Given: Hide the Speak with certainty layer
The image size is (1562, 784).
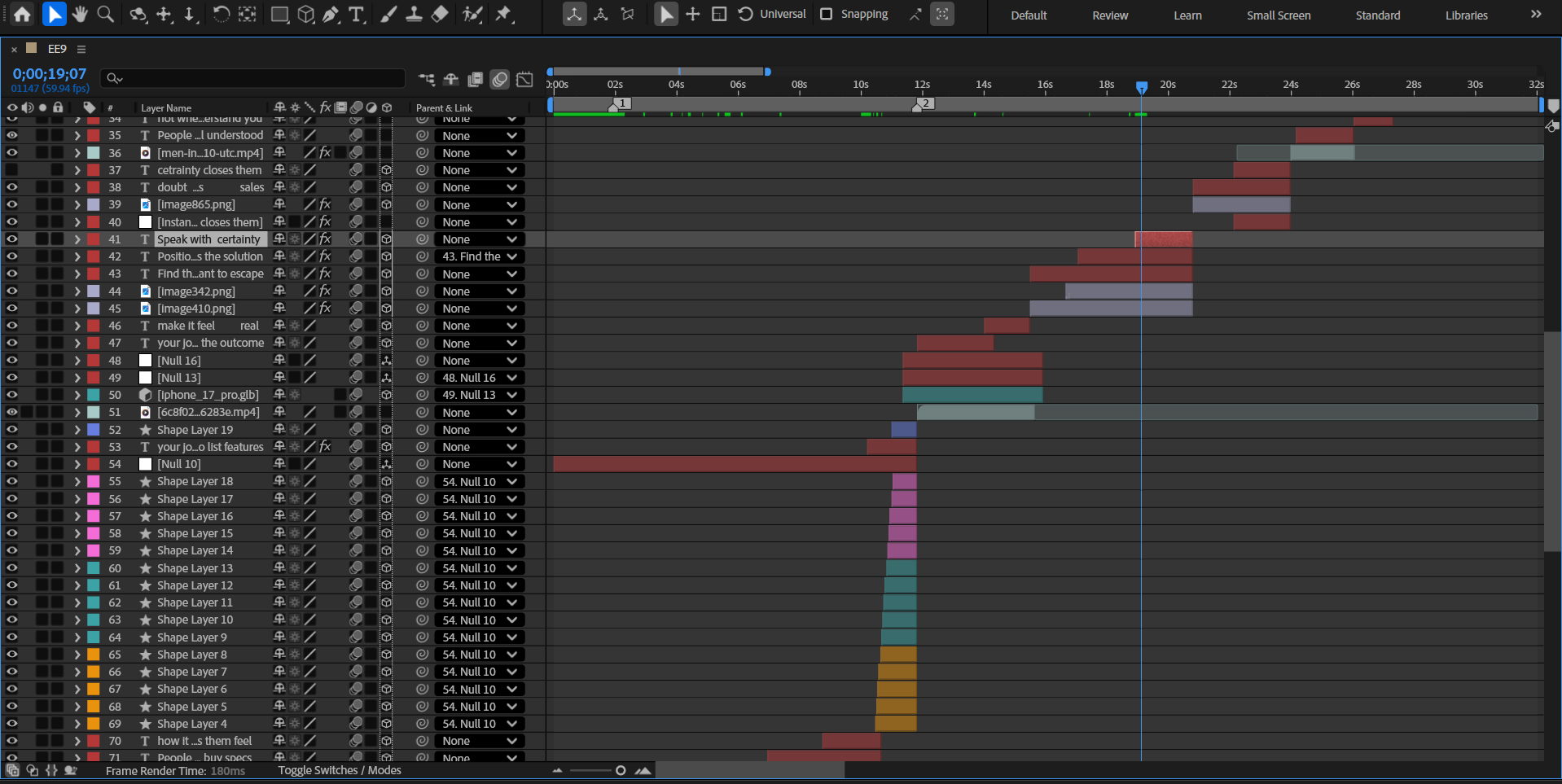Looking at the screenshot, I should (x=12, y=239).
